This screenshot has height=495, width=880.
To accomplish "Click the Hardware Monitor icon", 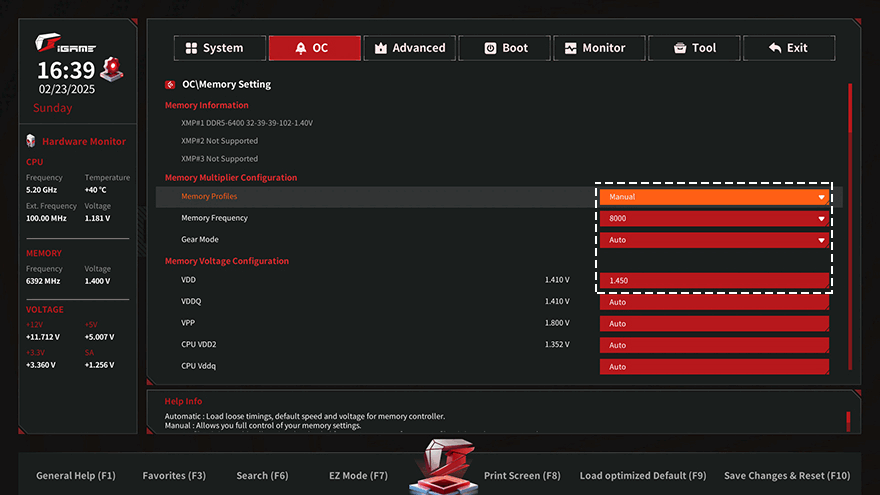I will tap(31, 141).
